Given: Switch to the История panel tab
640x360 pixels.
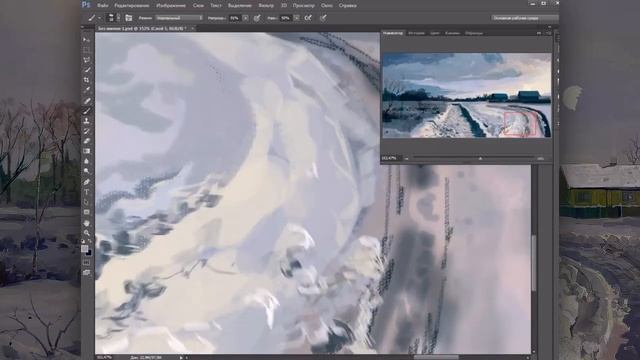Looking at the screenshot, I should click(416, 33).
